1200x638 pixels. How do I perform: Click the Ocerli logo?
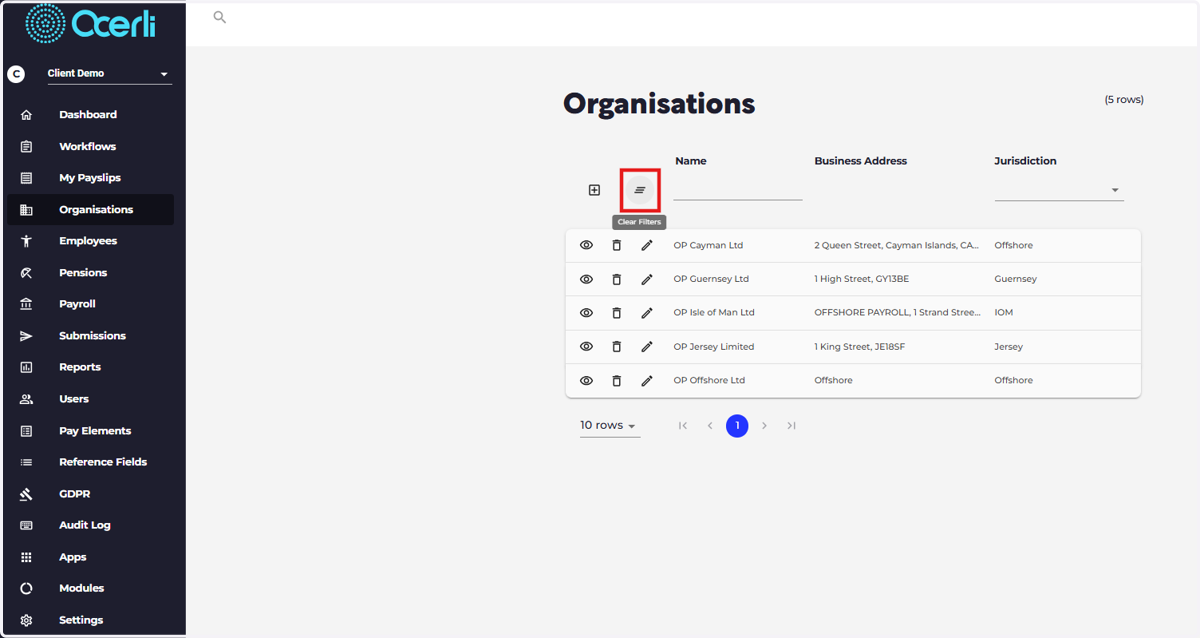(x=91, y=22)
